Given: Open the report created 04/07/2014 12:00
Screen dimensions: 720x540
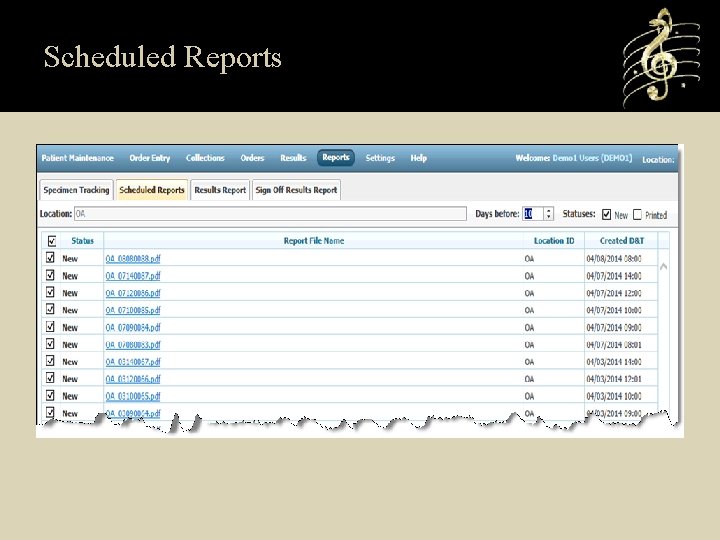Looking at the screenshot, I should [133, 293].
